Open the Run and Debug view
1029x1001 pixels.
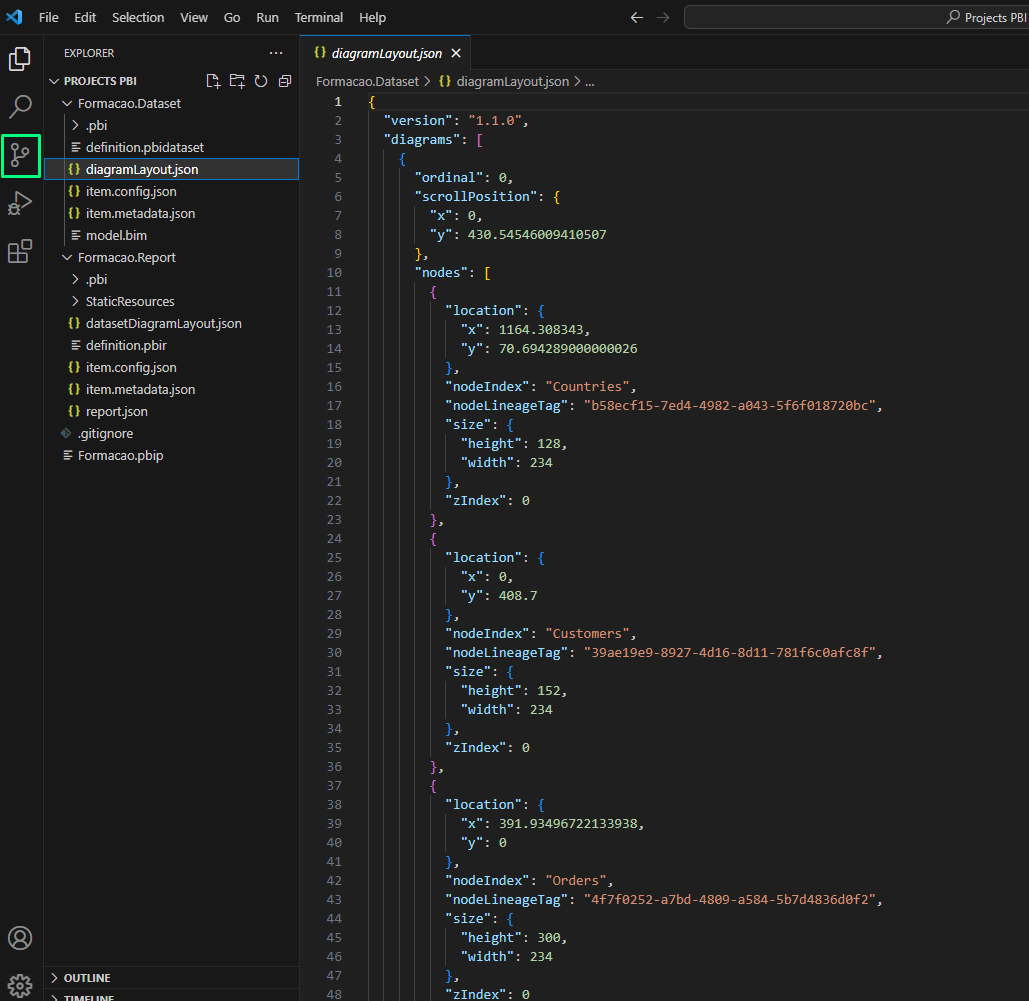coord(20,203)
